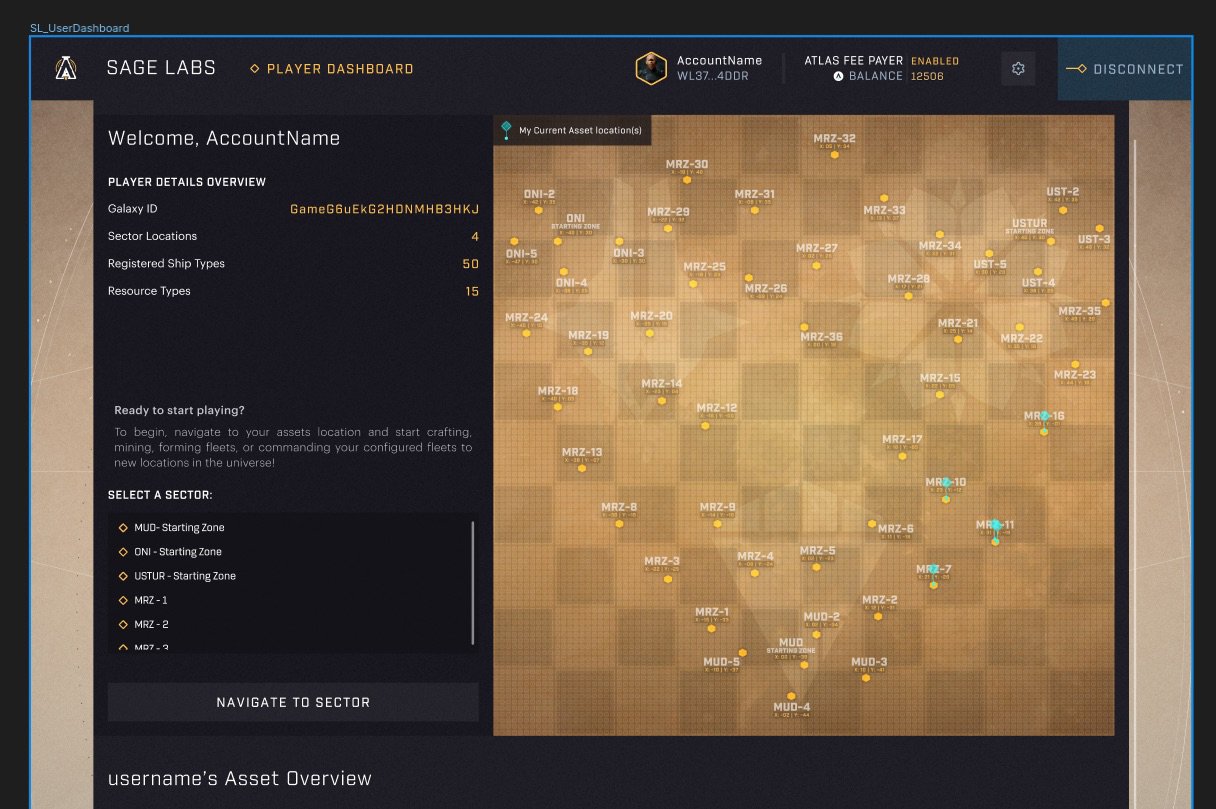Click the DISCONNECT button
1216x809 pixels.
pos(1126,69)
